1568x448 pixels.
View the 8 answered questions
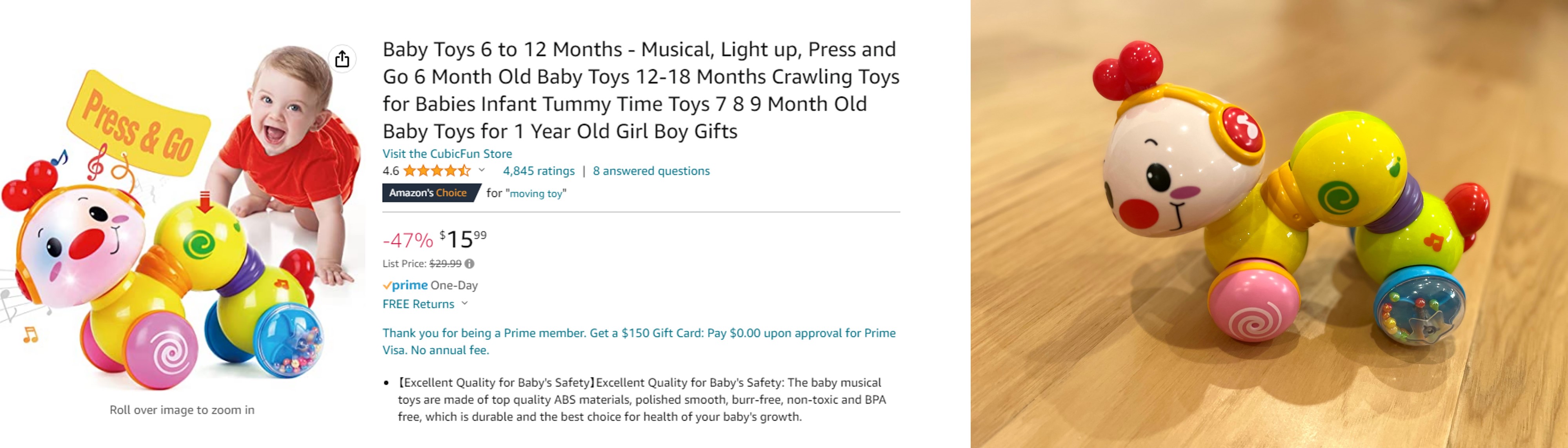tap(651, 171)
